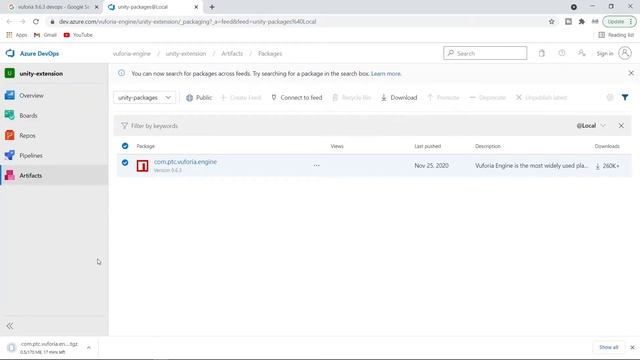Viewport: 640px width, 360px height.
Task: Click the Deprecate toolbar button
Action: (487, 98)
